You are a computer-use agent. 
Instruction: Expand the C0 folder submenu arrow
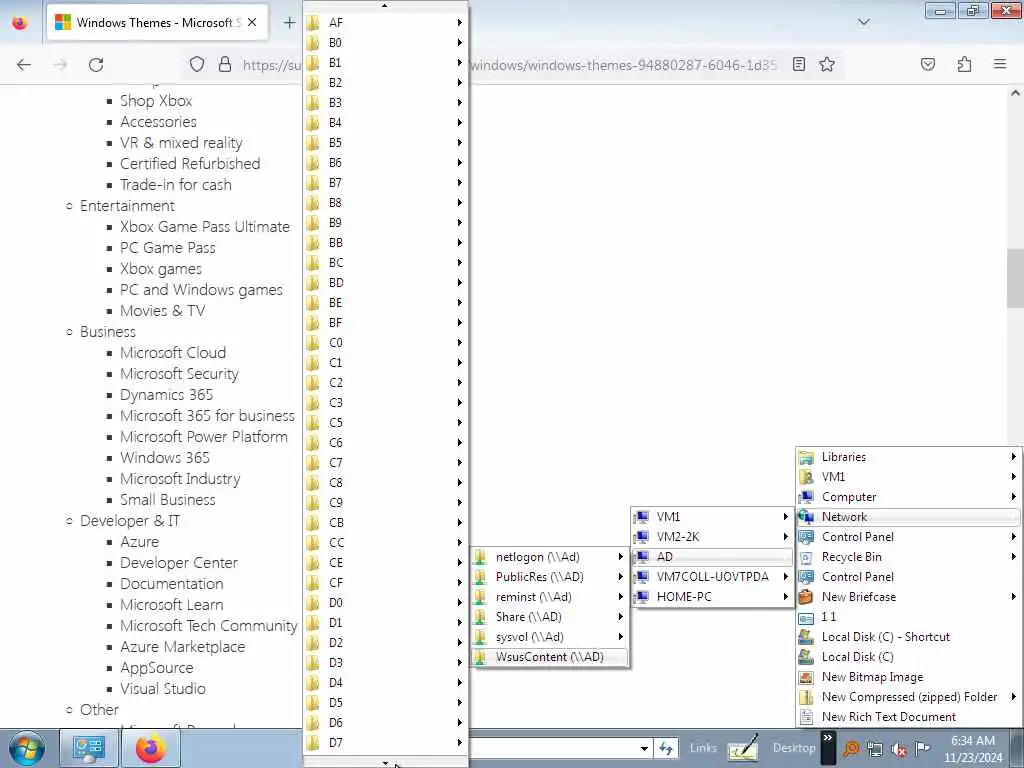coord(459,342)
